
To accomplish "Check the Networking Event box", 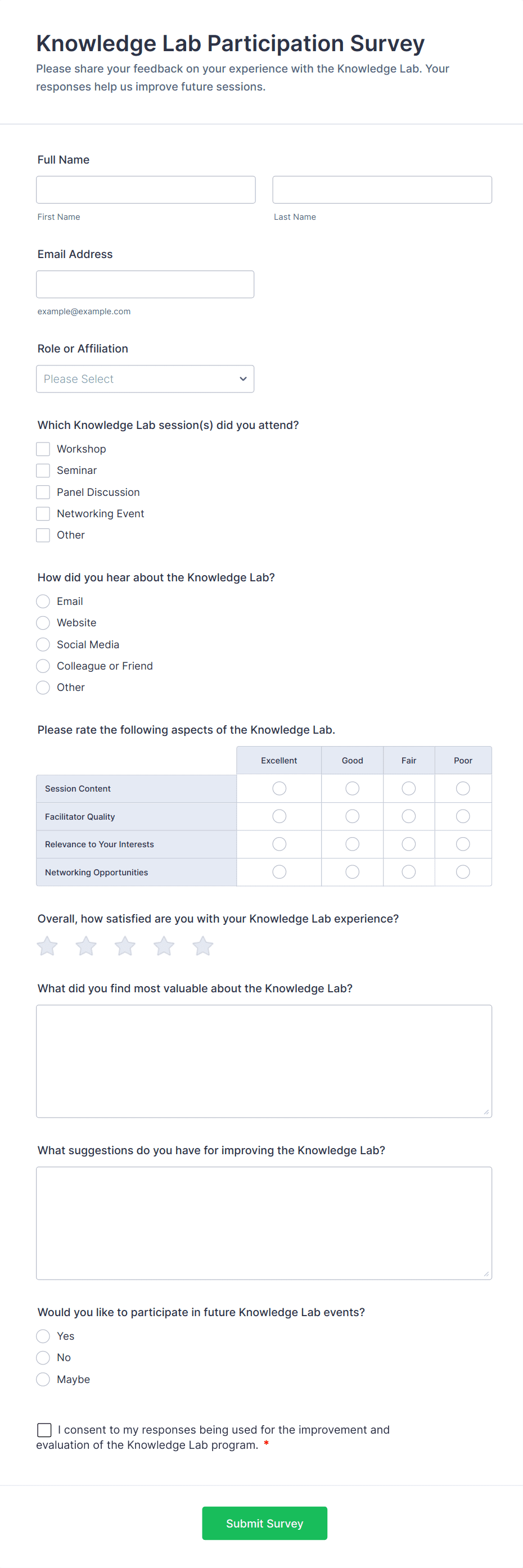I will 43,513.
